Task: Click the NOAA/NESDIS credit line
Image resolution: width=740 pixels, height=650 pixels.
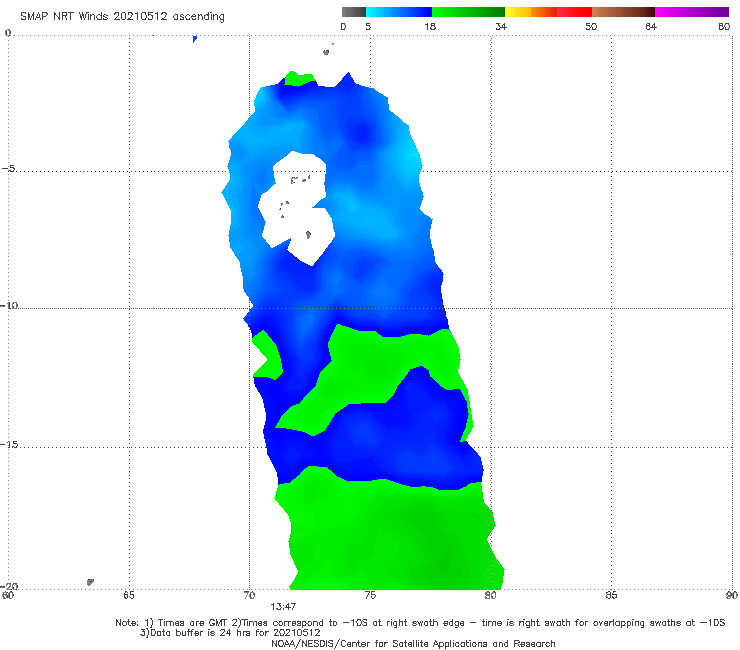Action: [413, 644]
